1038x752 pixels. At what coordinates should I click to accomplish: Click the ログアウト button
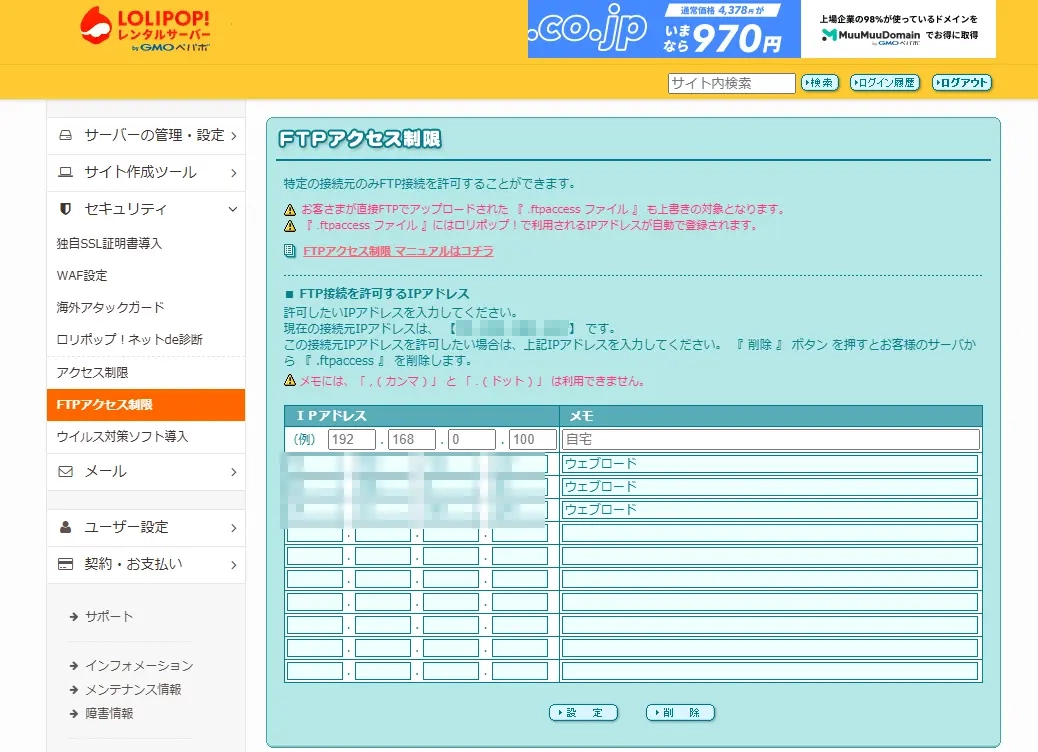tap(962, 83)
